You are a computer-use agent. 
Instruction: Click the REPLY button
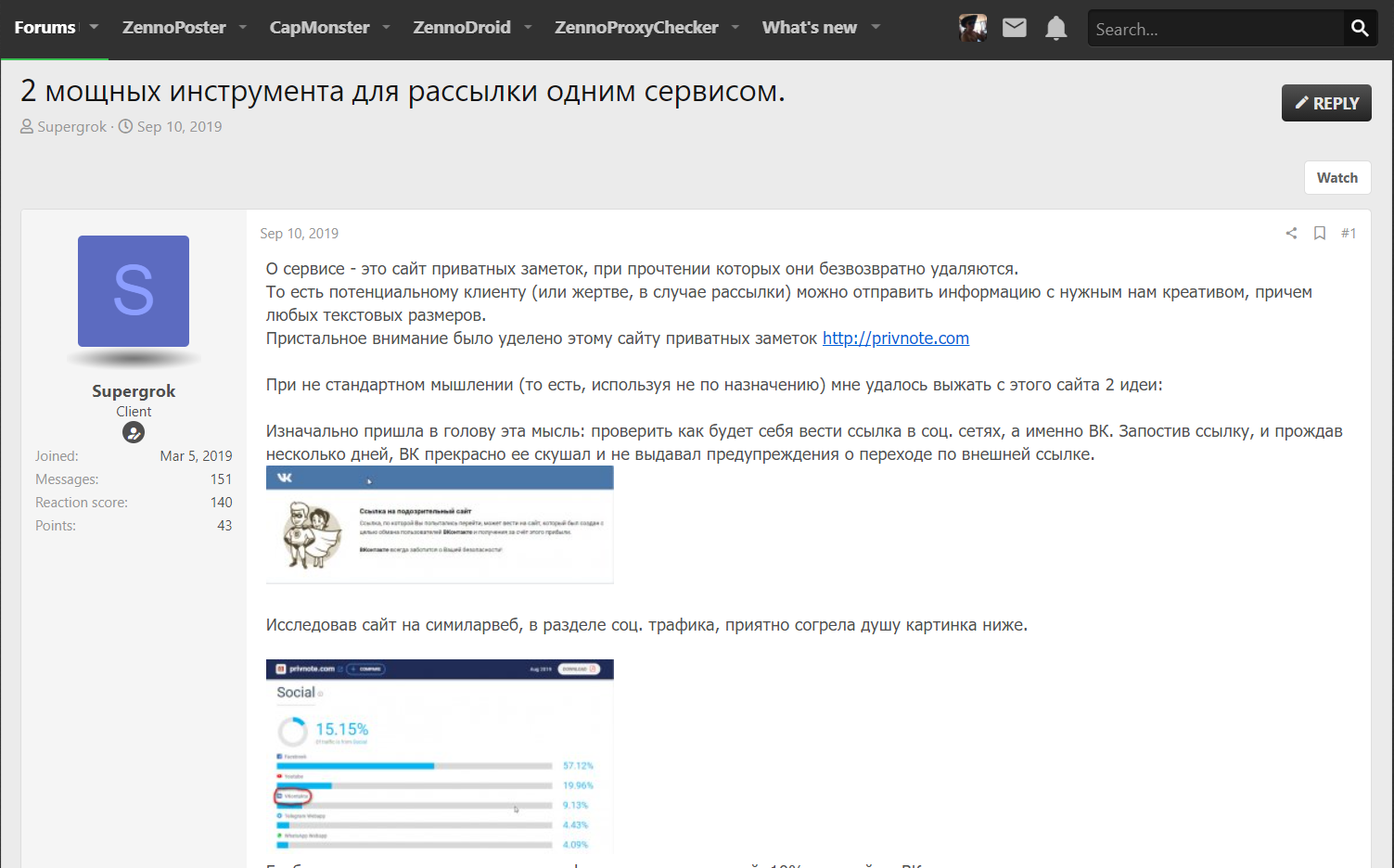point(1326,103)
